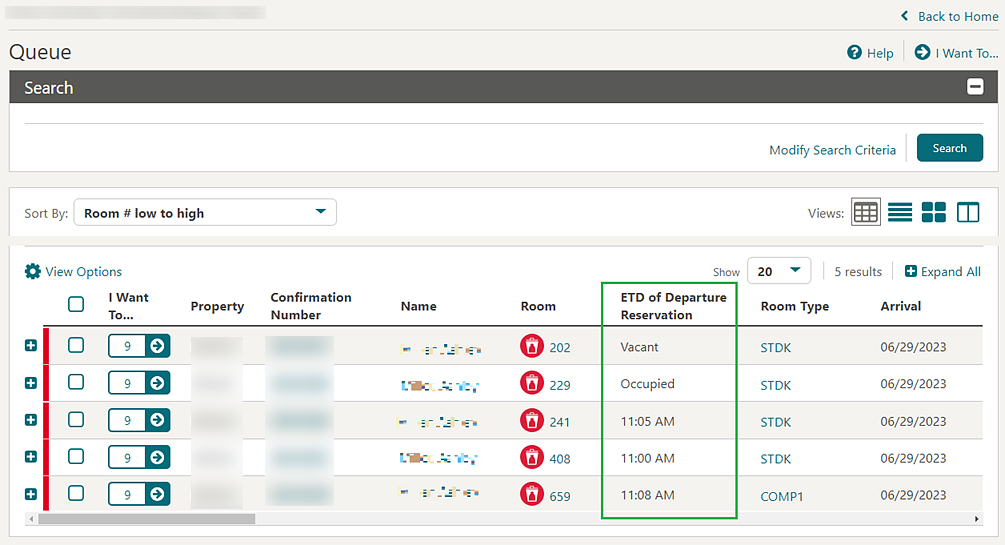Click the 11:00 AM ETD cell
Screen dimensions: 1005x545
pos(647,458)
